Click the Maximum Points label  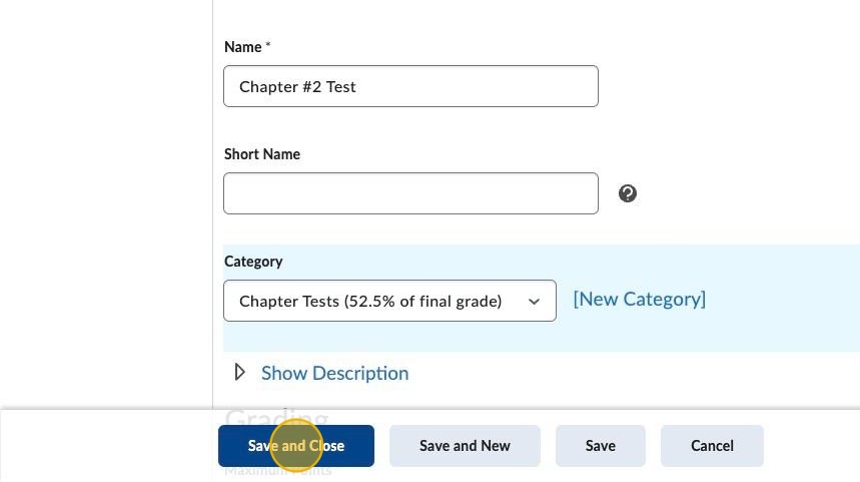click(278, 471)
